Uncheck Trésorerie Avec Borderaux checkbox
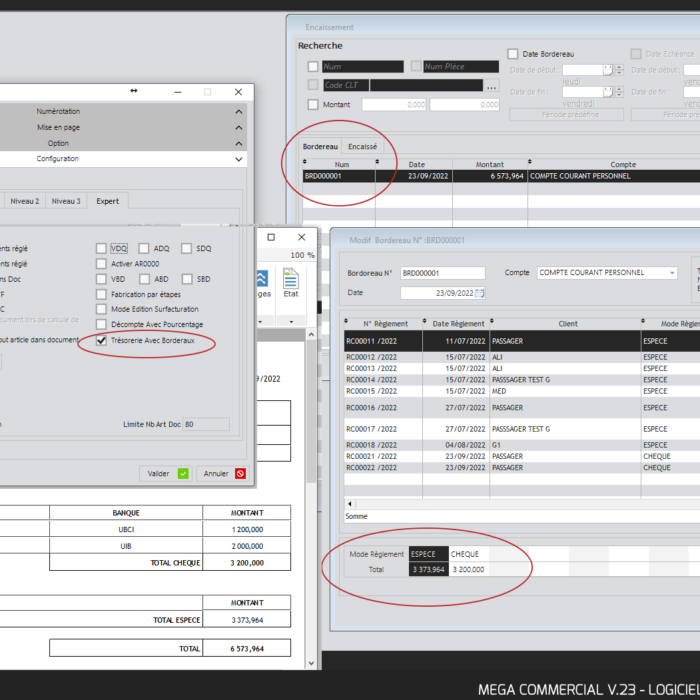This screenshot has height=700, width=700. tap(101, 341)
